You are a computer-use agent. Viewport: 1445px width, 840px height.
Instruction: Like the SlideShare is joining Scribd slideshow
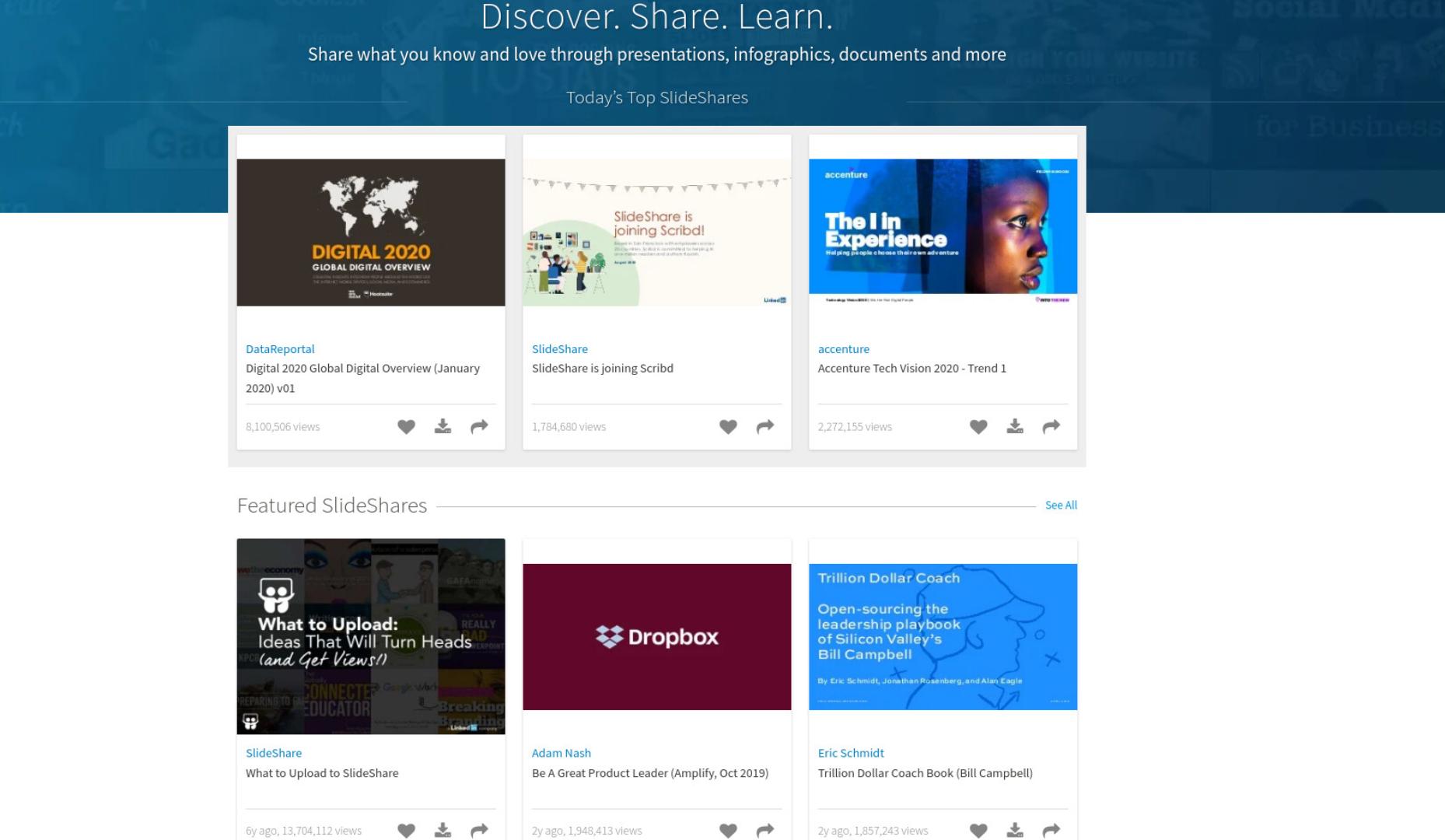point(728,426)
